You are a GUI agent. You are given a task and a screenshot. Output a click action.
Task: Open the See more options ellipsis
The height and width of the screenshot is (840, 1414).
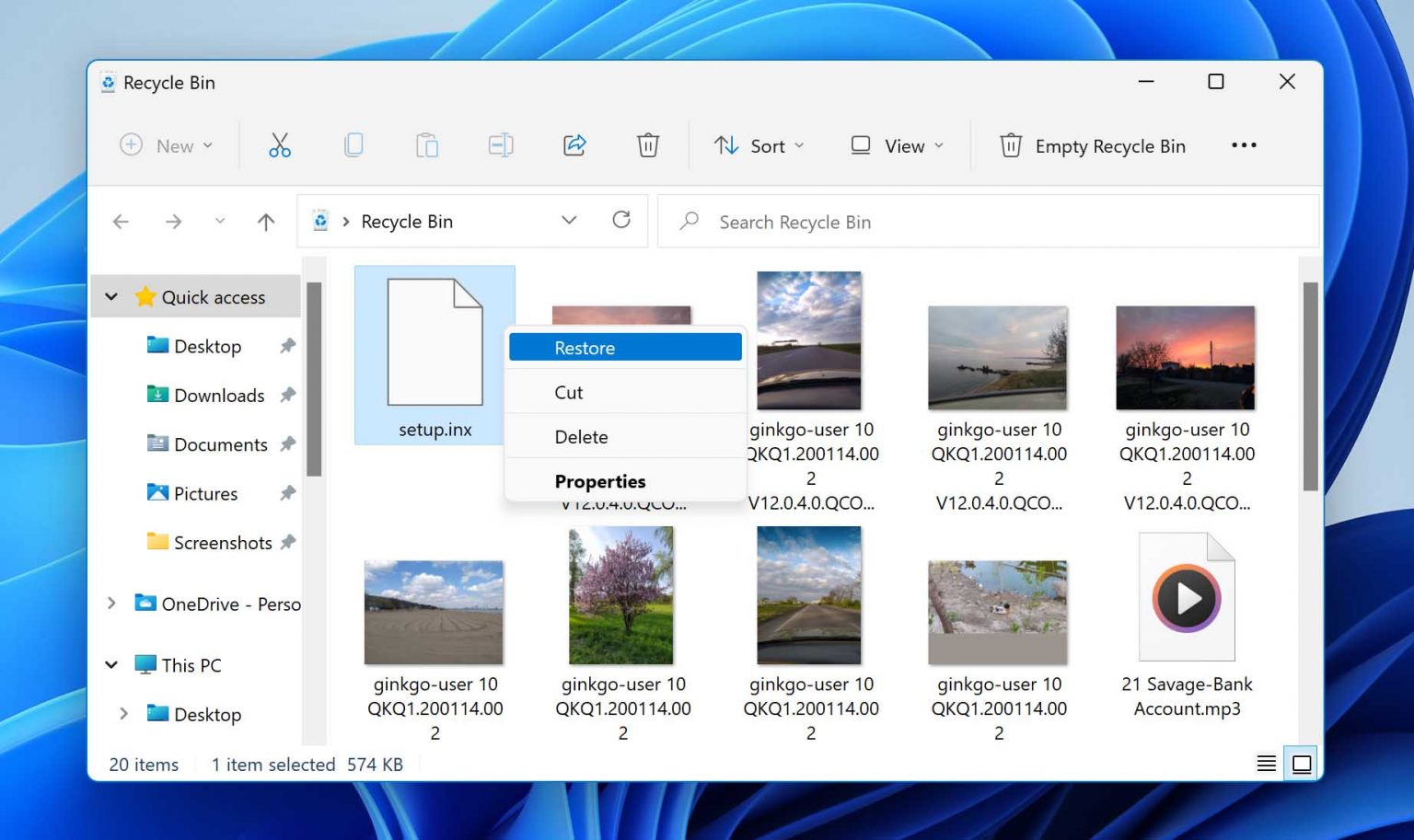[x=1244, y=145]
